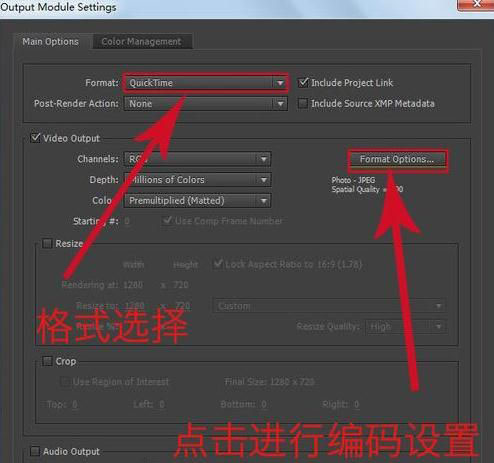494x463 pixels.
Task: Toggle Lock Aspect Ratio to 16:9
Action: [218, 264]
